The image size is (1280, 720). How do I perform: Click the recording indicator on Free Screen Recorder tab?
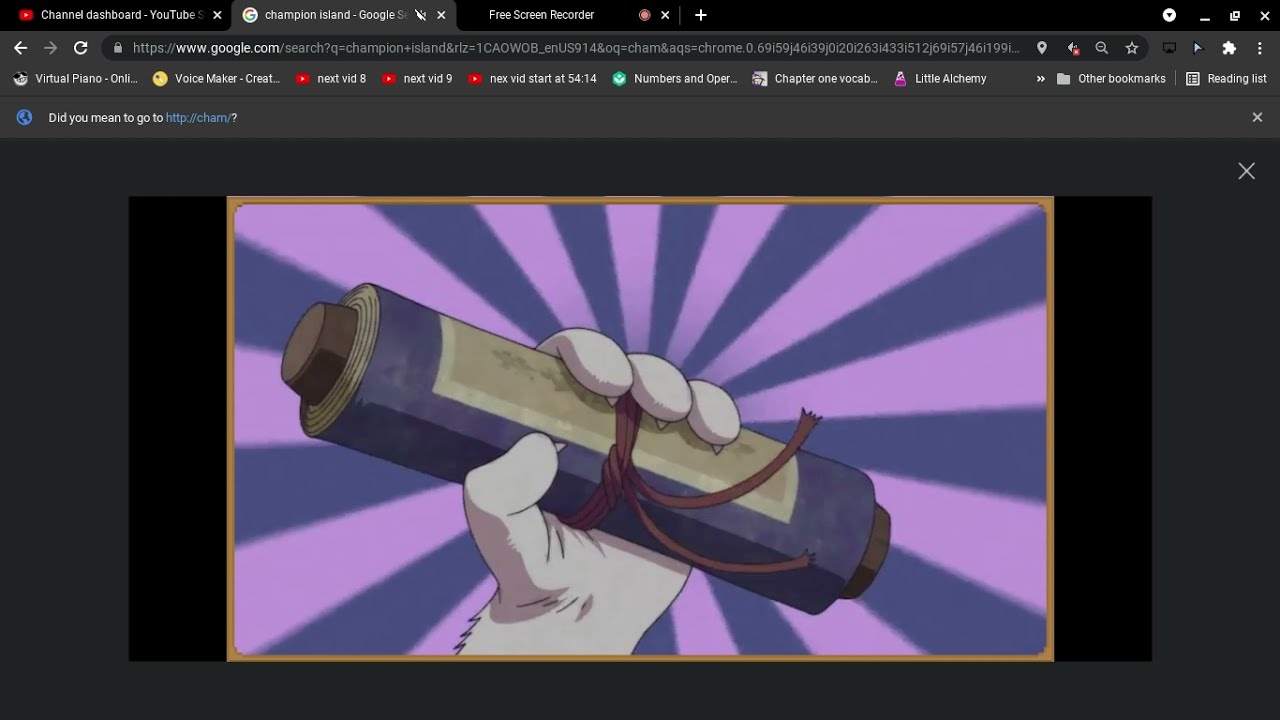(645, 15)
